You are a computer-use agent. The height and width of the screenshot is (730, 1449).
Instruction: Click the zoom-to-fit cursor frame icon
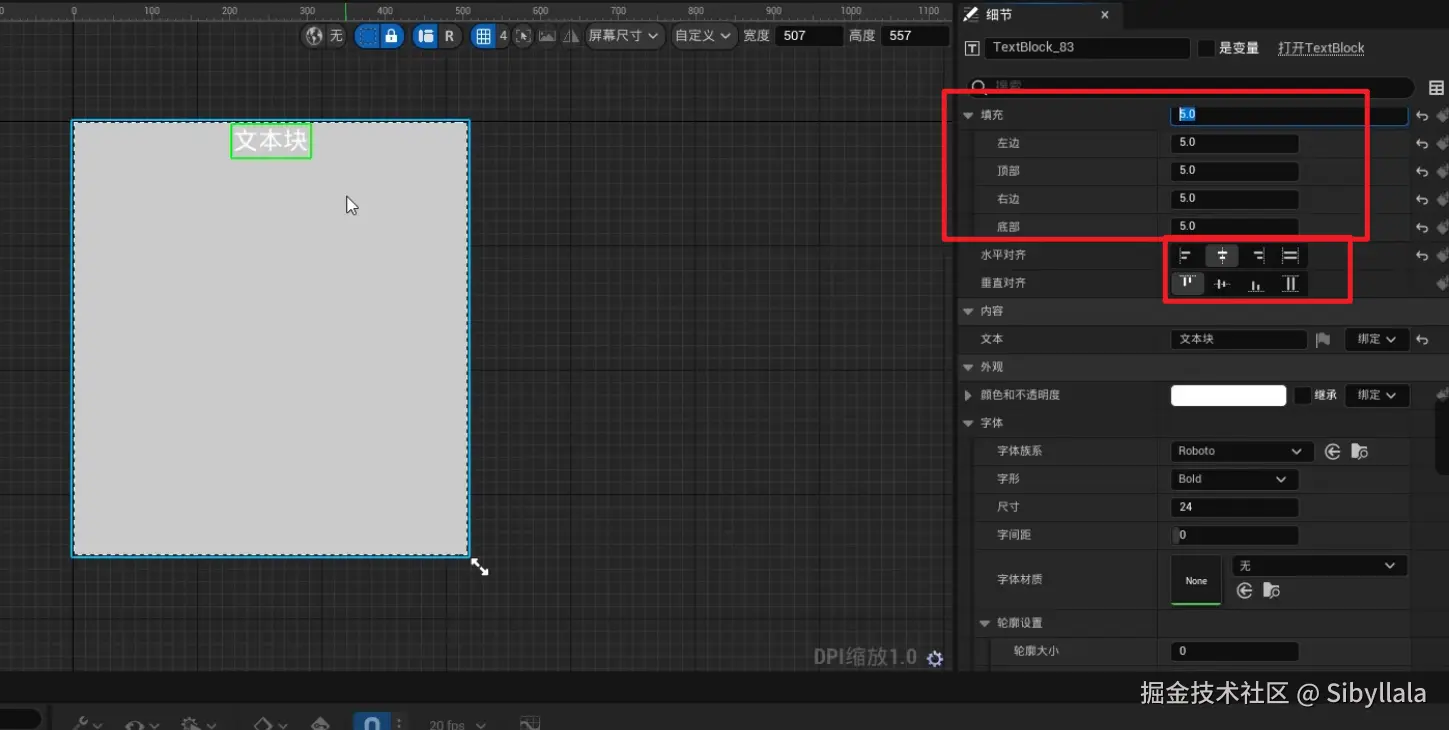(x=523, y=36)
